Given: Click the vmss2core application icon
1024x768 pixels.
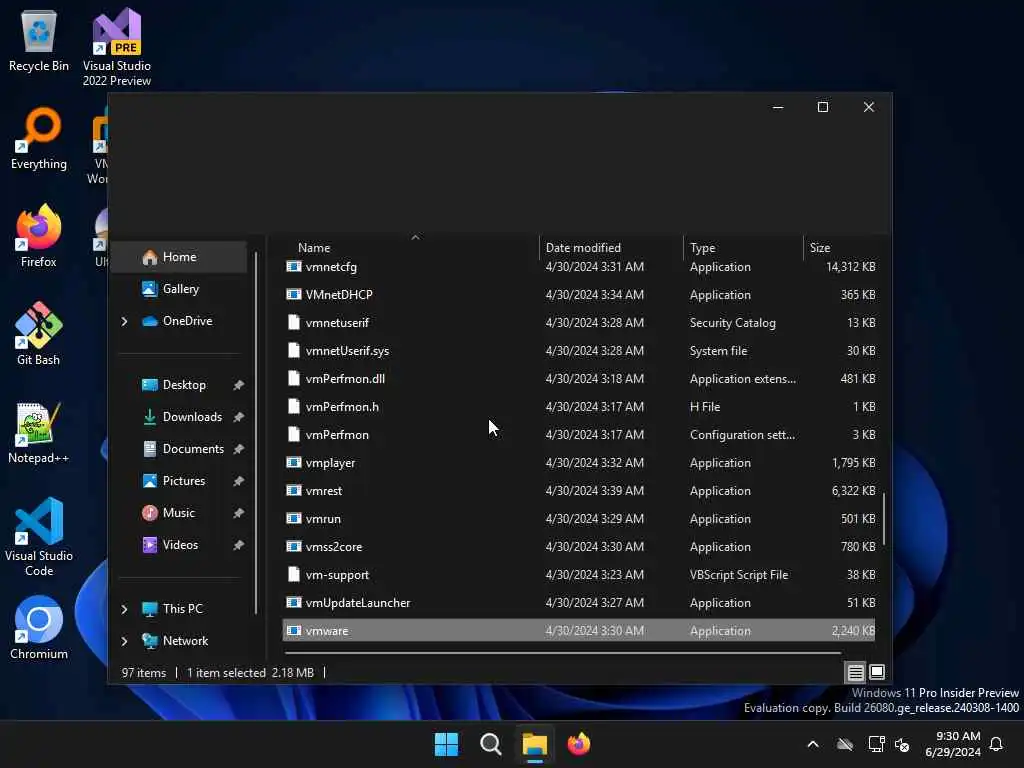Looking at the screenshot, I should [294, 547].
